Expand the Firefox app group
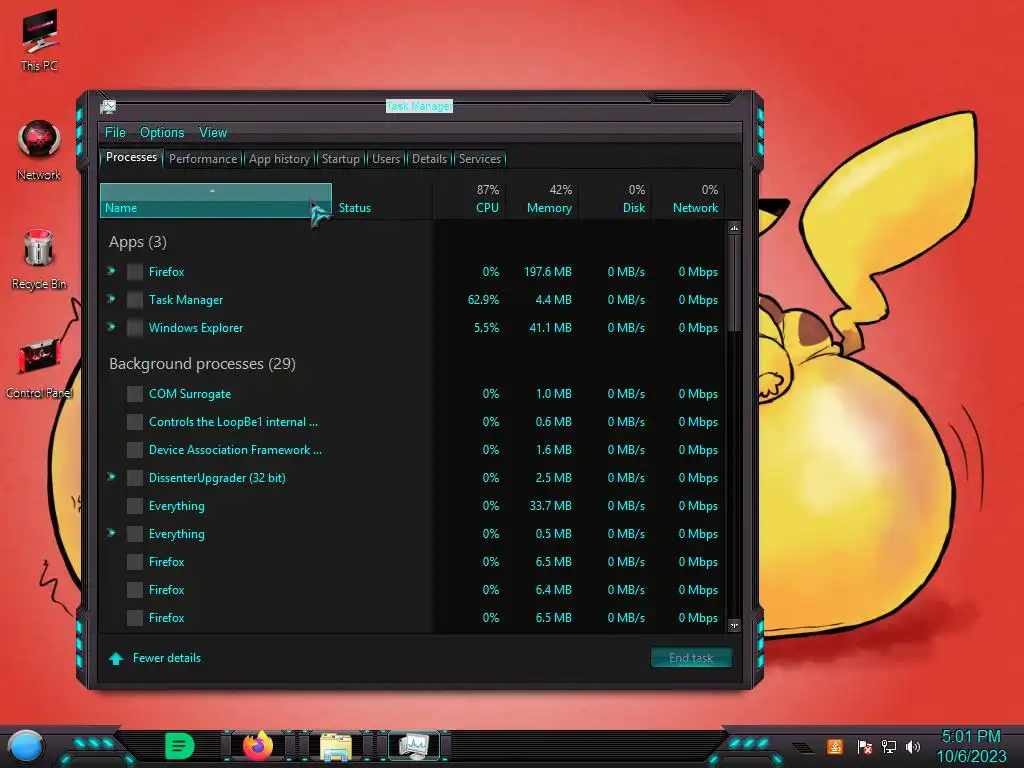This screenshot has height=768, width=1024. pos(111,271)
